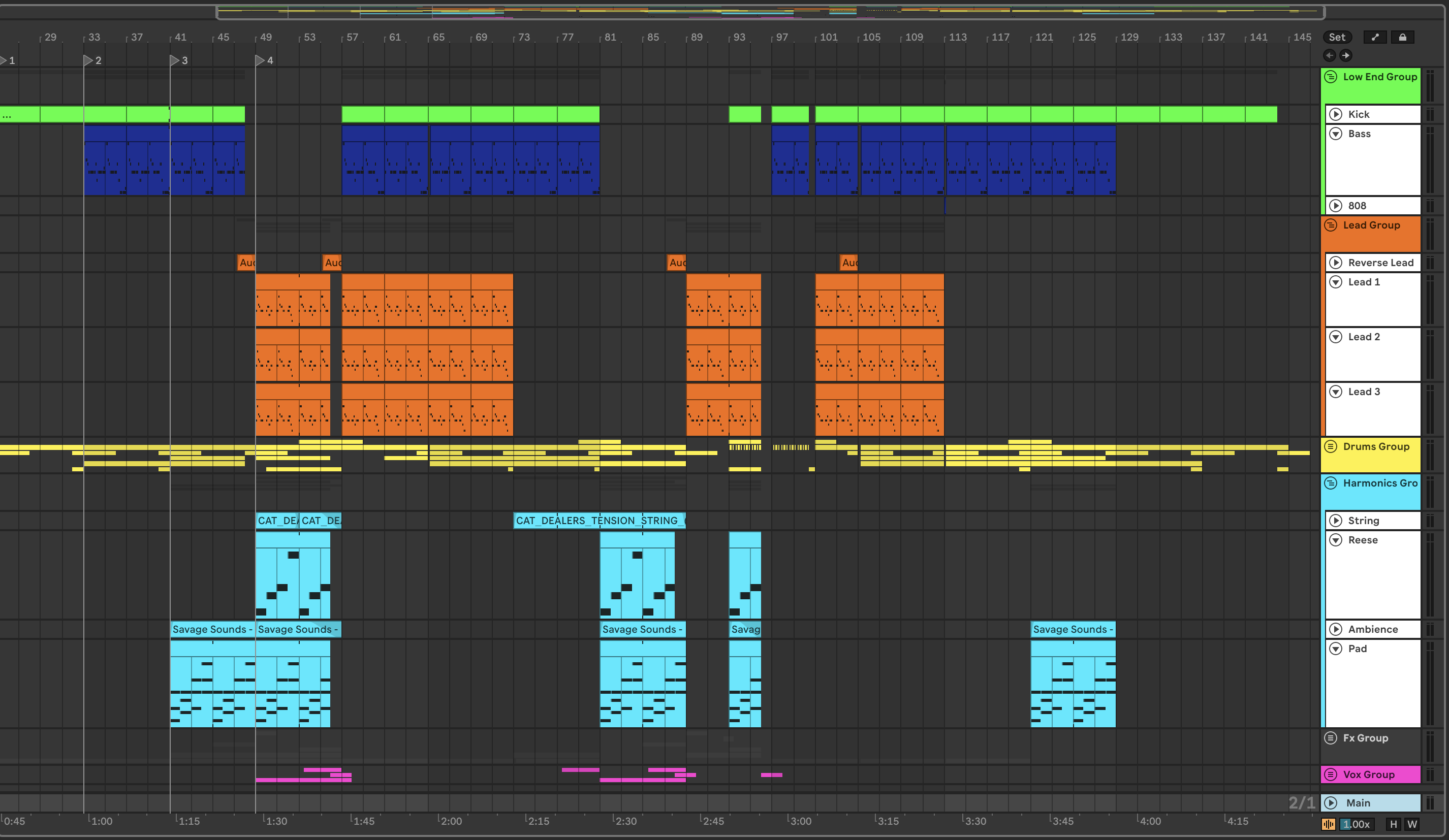The width and height of the screenshot is (1449, 840).
Task: Toggle the Automation Mode button
Action: click(x=1375, y=38)
